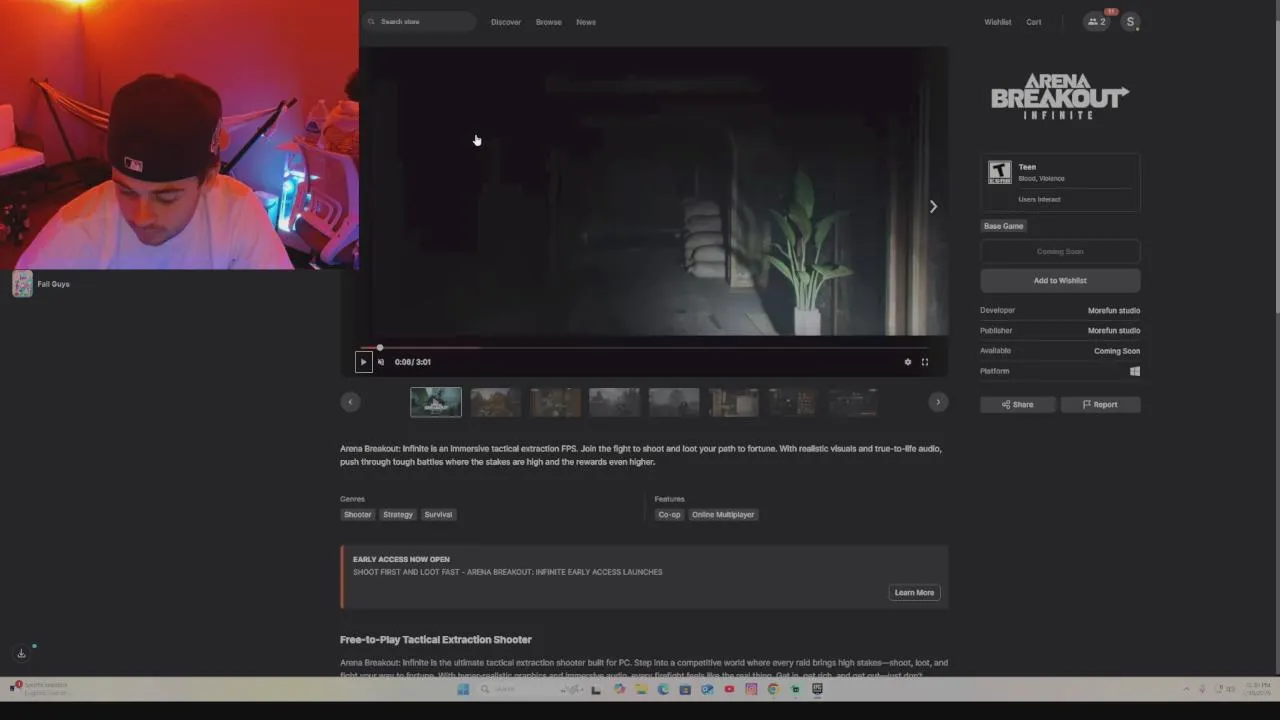Click the Online Multiplayer feature tag
The height and width of the screenshot is (720, 1280).
(723, 515)
